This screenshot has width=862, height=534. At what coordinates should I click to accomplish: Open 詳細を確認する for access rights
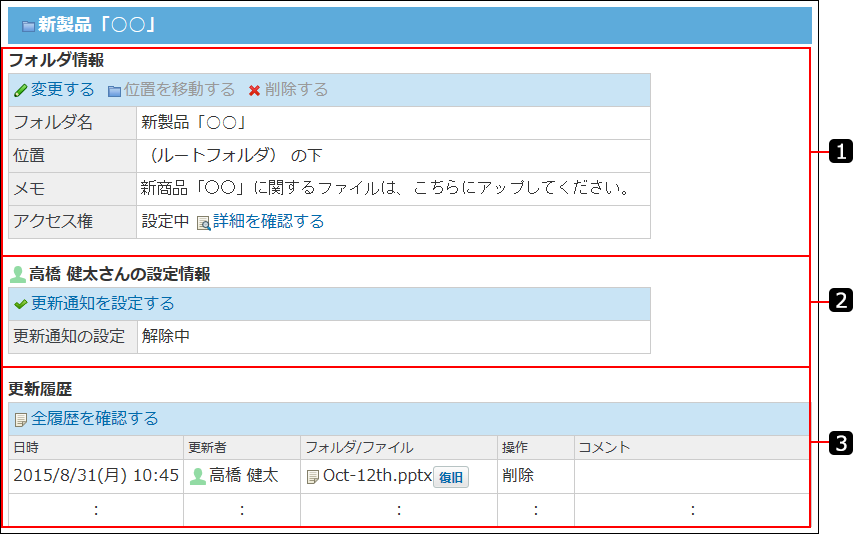point(268,222)
